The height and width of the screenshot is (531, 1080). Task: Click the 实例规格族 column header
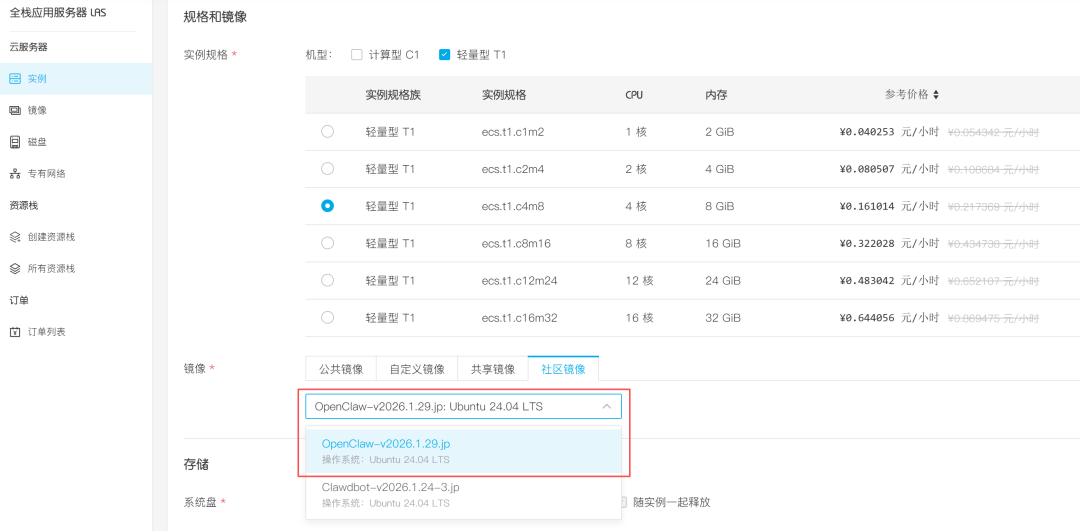pyautogui.click(x=393, y=95)
